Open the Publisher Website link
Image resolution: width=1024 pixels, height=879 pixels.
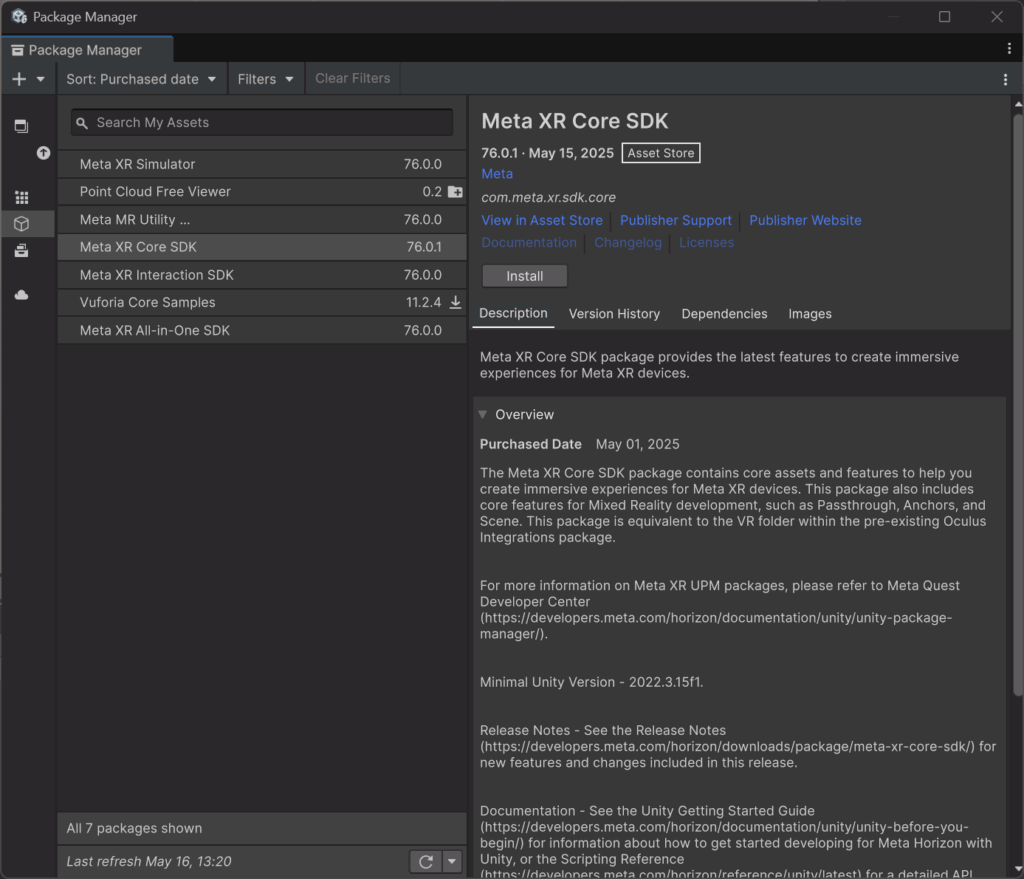[x=805, y=220]
